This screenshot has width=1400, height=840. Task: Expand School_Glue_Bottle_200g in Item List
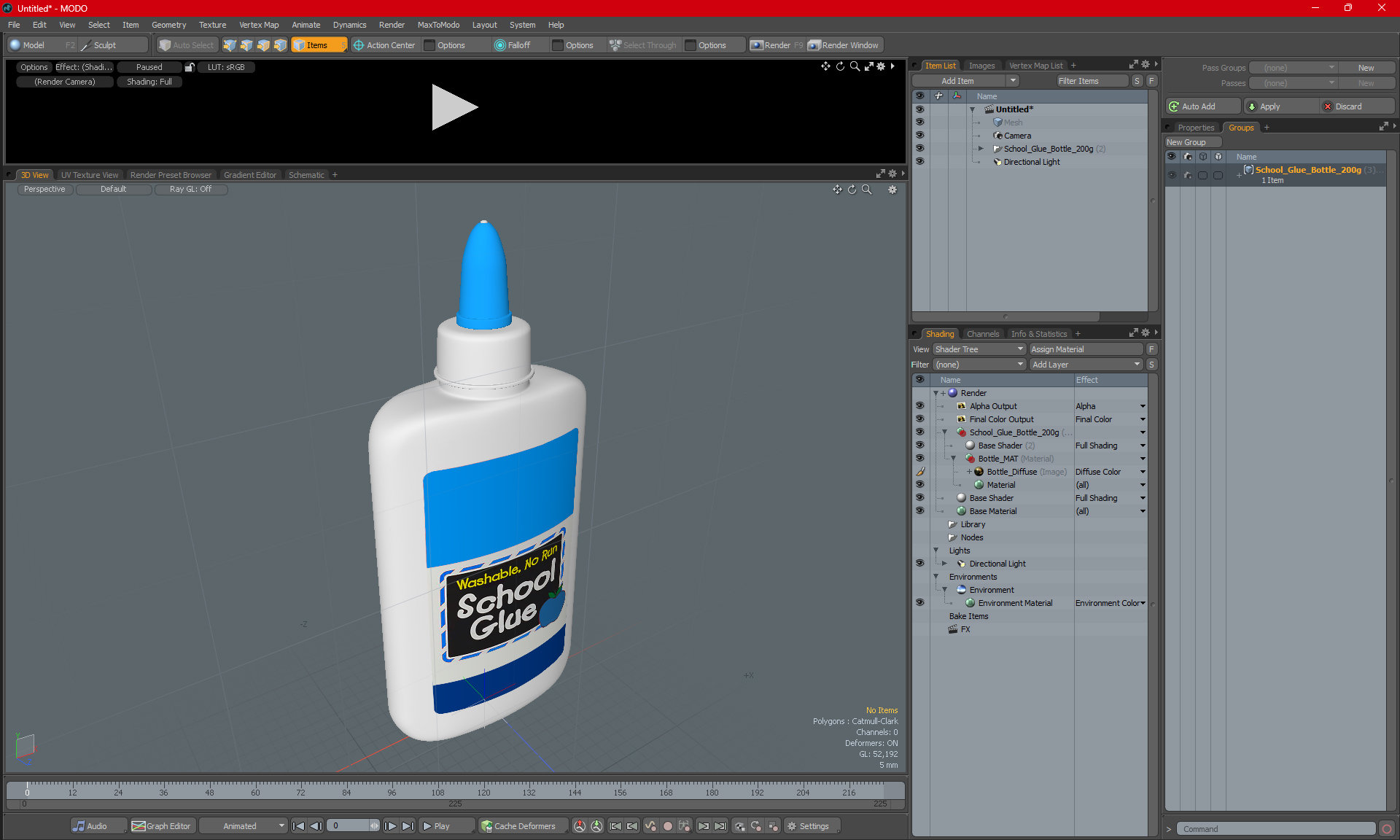(981, 149)
